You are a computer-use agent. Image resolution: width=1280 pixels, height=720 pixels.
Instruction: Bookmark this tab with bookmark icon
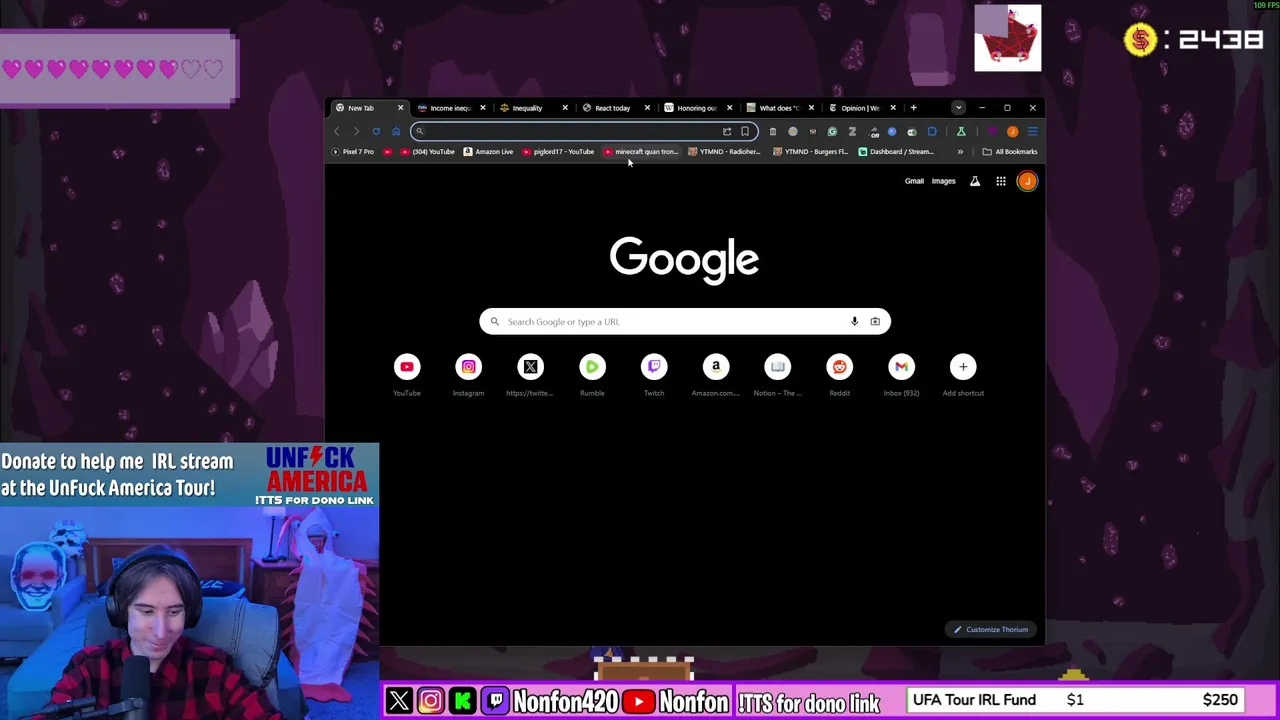pyautogui.click(x=745, y=131)
